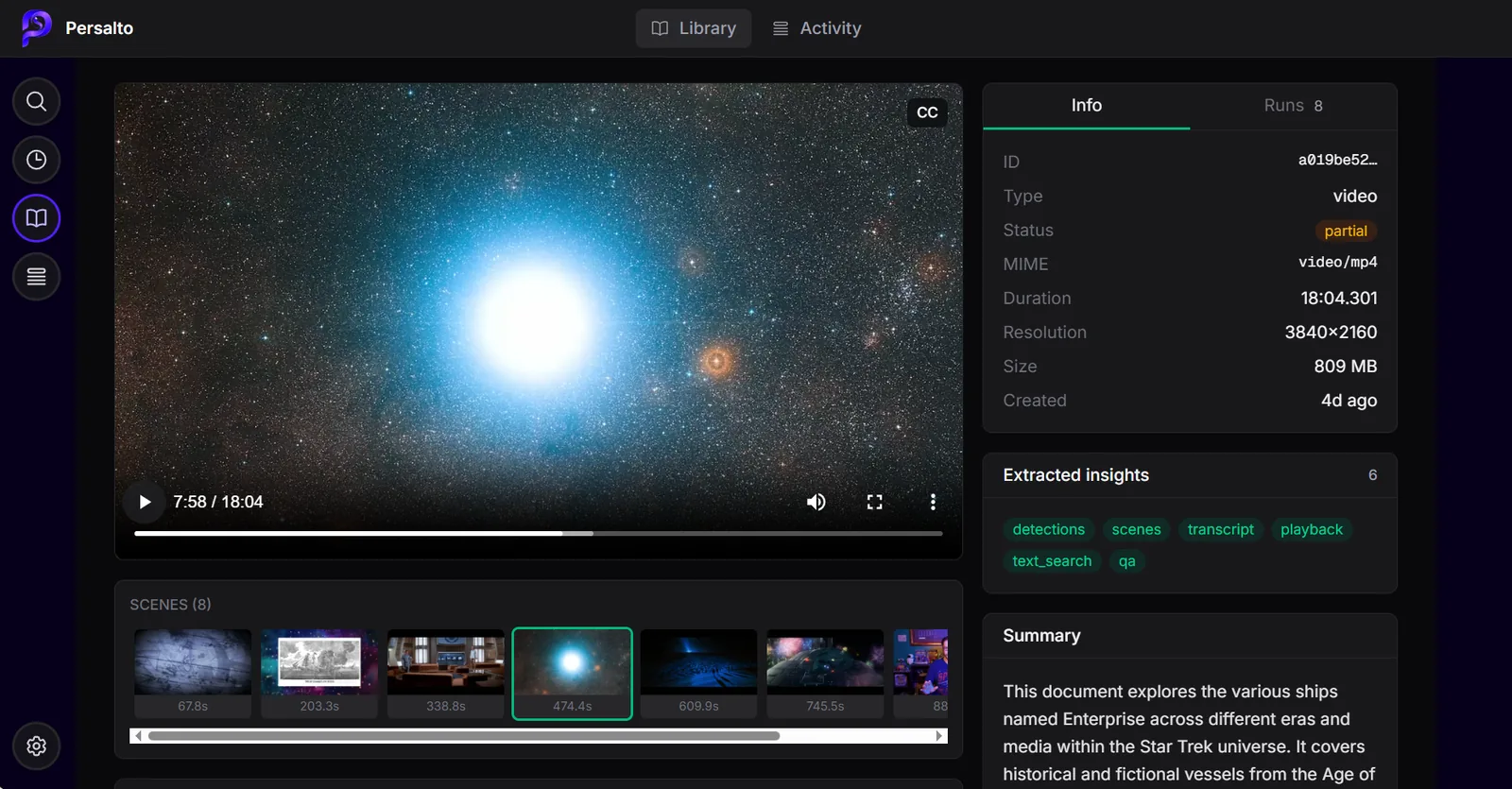Open video more options menu

click(933, 502)
